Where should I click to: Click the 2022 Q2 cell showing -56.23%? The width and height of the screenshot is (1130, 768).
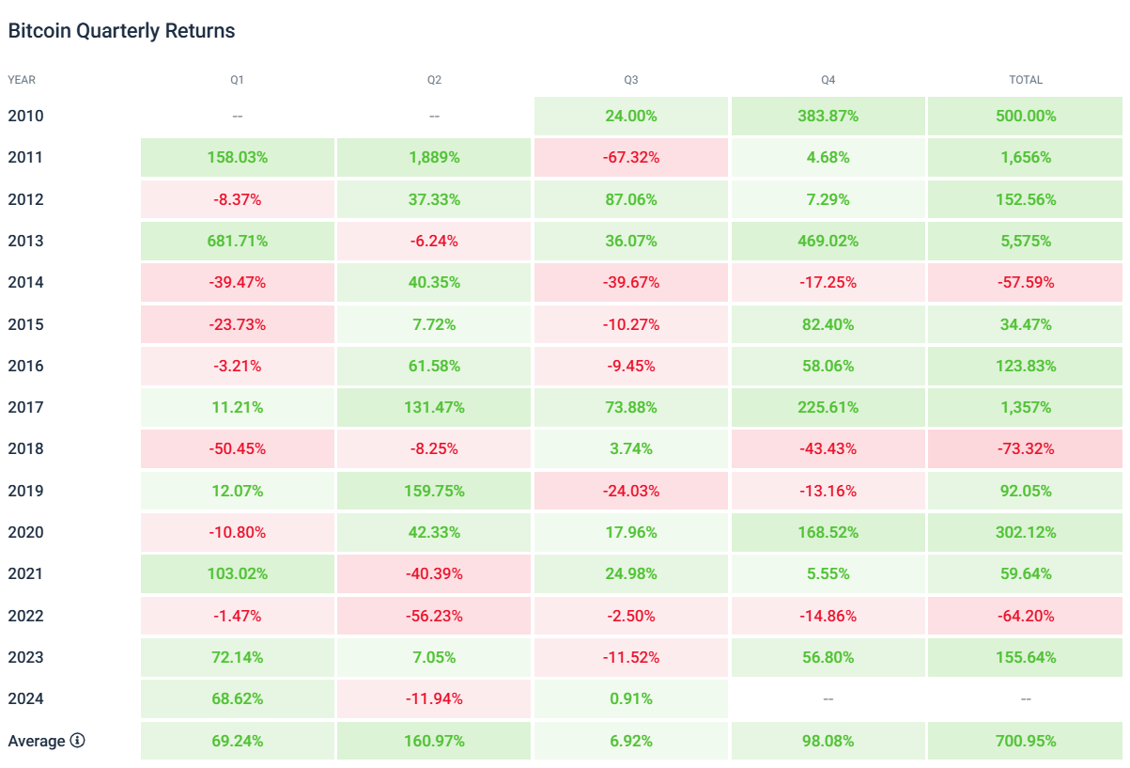point(434,616)
